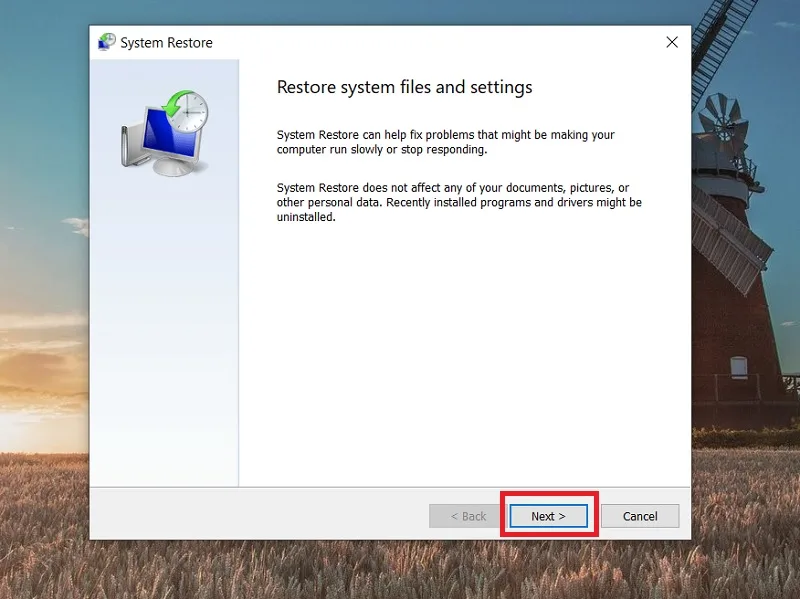Click the small white window on the windmill

coord(739,366)
